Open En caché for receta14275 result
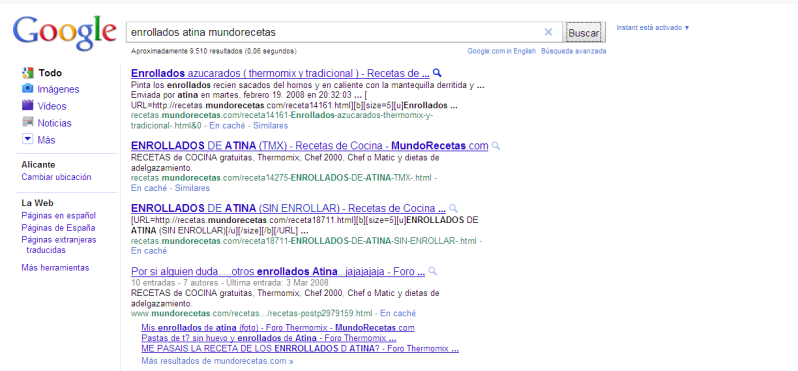Image resolution: width=798 pixels, height=371 pixels. pyautogui.click(x=149, y=188)
